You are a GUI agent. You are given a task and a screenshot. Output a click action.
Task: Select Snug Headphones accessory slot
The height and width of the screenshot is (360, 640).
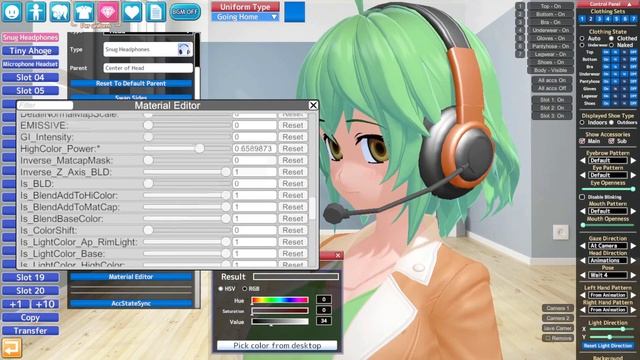(30, 37)
